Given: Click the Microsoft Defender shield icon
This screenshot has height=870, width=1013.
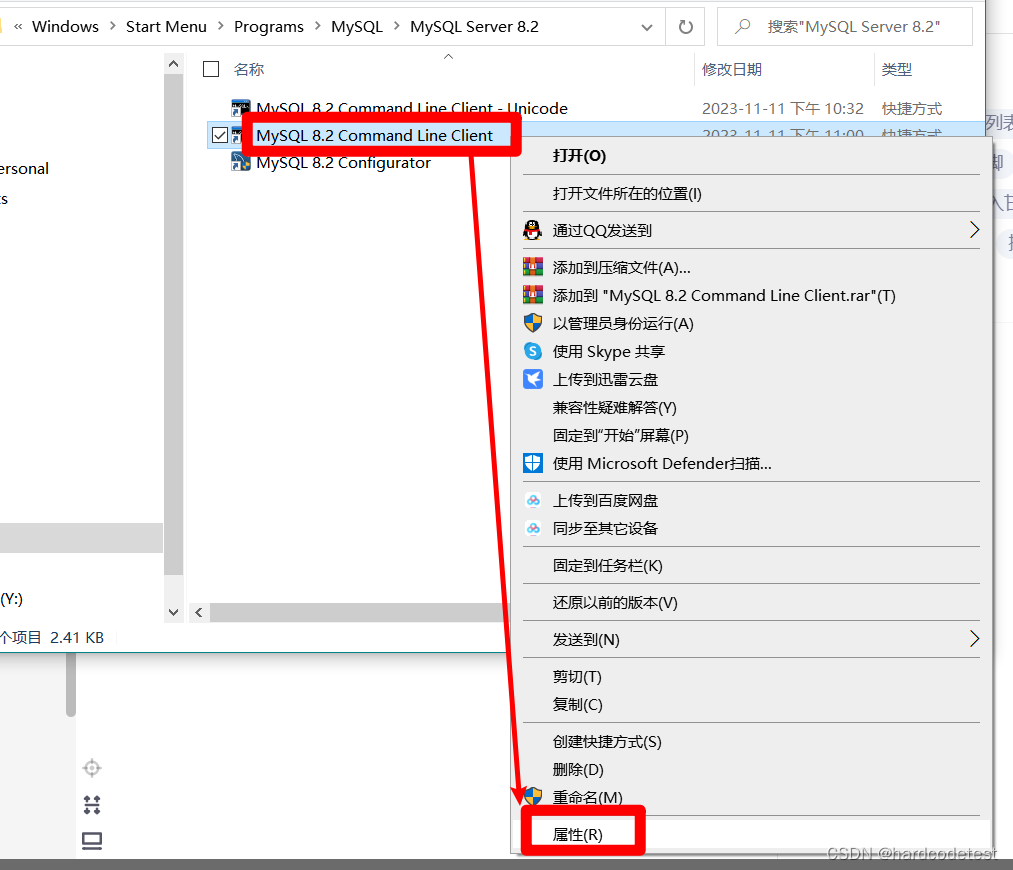Looking at the screenshot, I should 532,462.
